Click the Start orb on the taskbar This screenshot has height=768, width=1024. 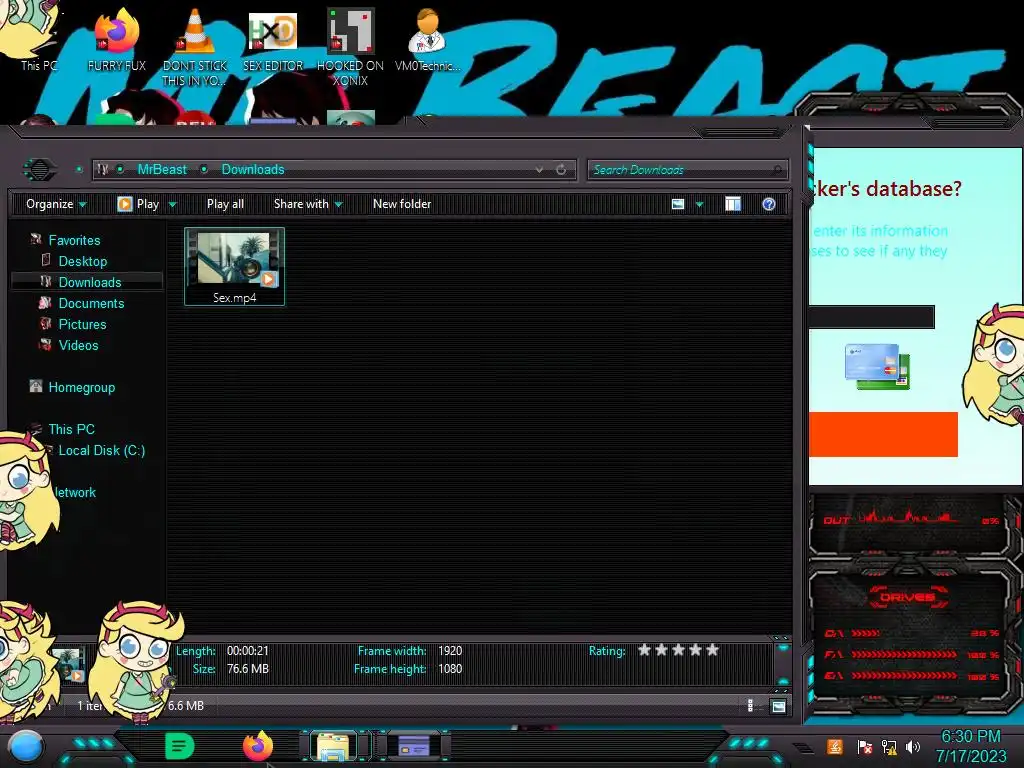(x=26, y=746)
